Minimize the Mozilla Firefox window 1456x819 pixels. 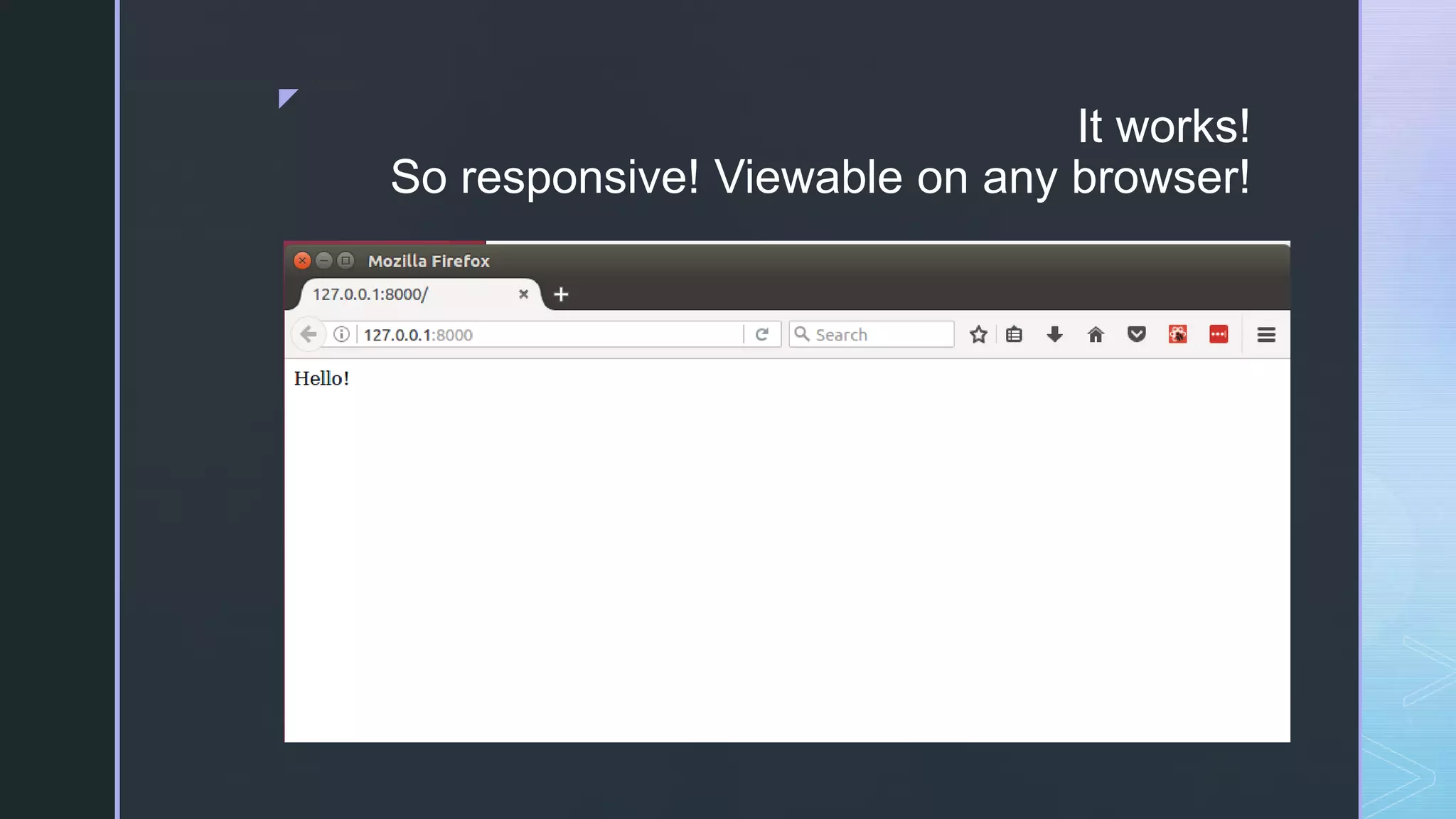[x=324, y=260]
